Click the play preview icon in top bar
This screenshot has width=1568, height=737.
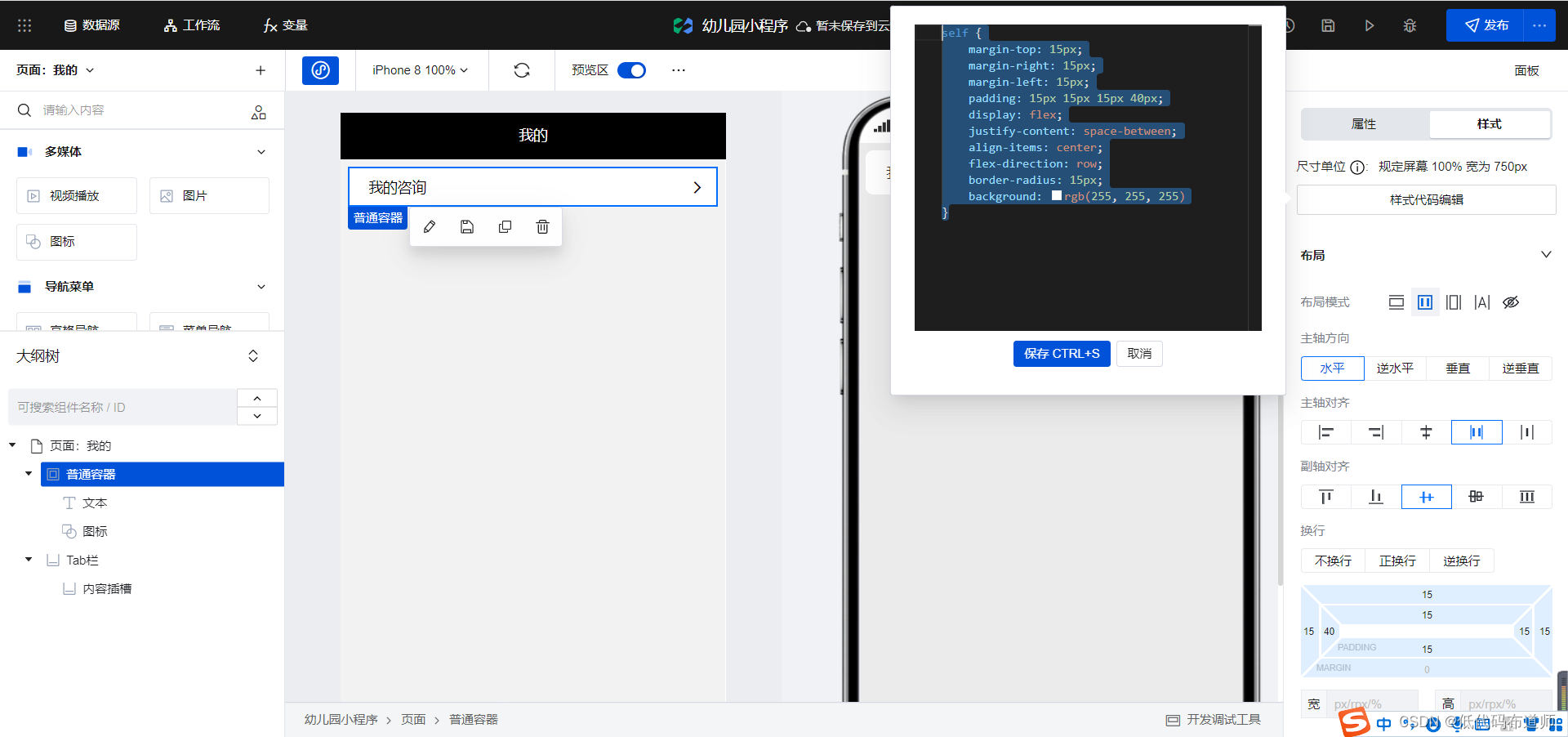point(1370,25)
